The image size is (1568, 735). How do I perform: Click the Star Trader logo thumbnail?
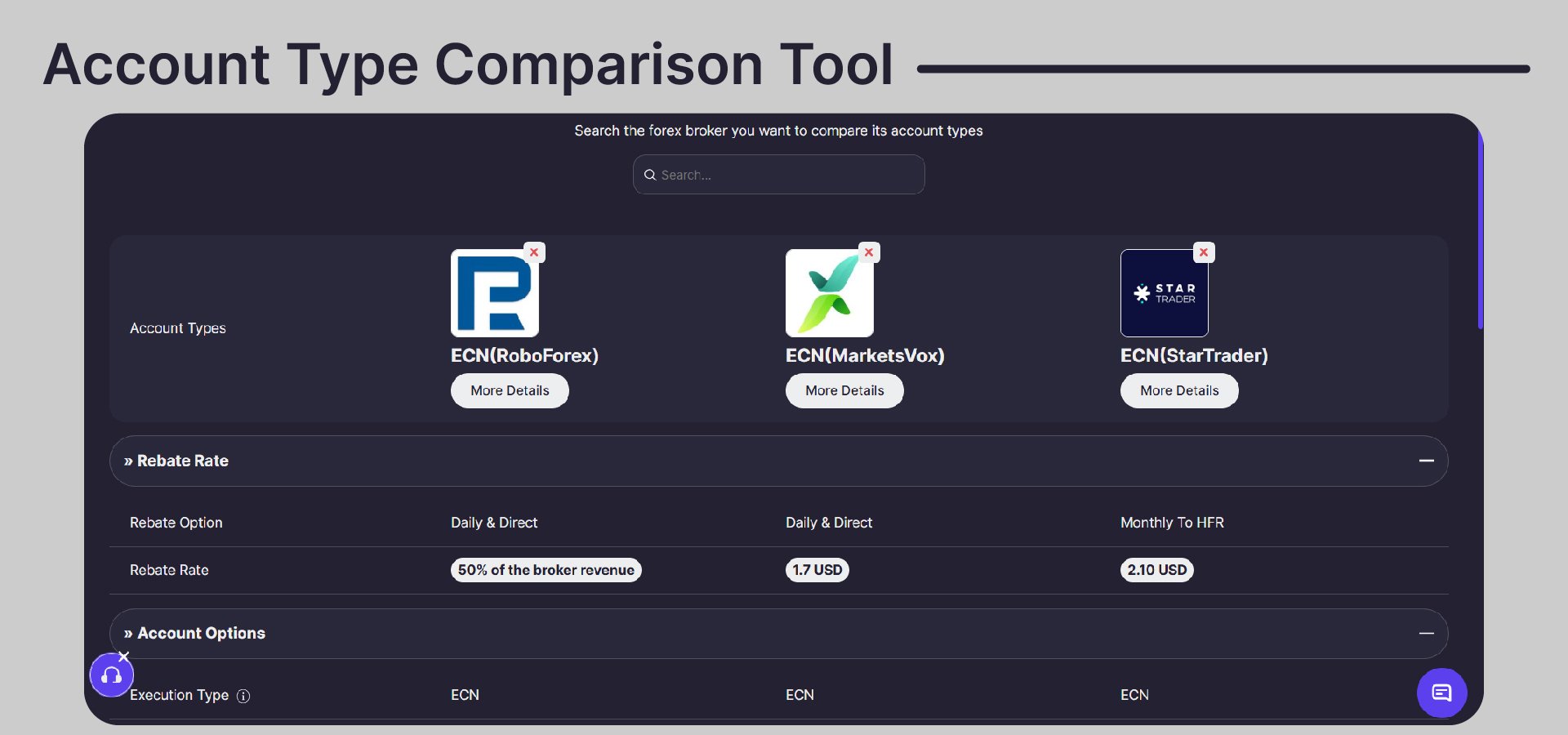(x=1165, y=293)
